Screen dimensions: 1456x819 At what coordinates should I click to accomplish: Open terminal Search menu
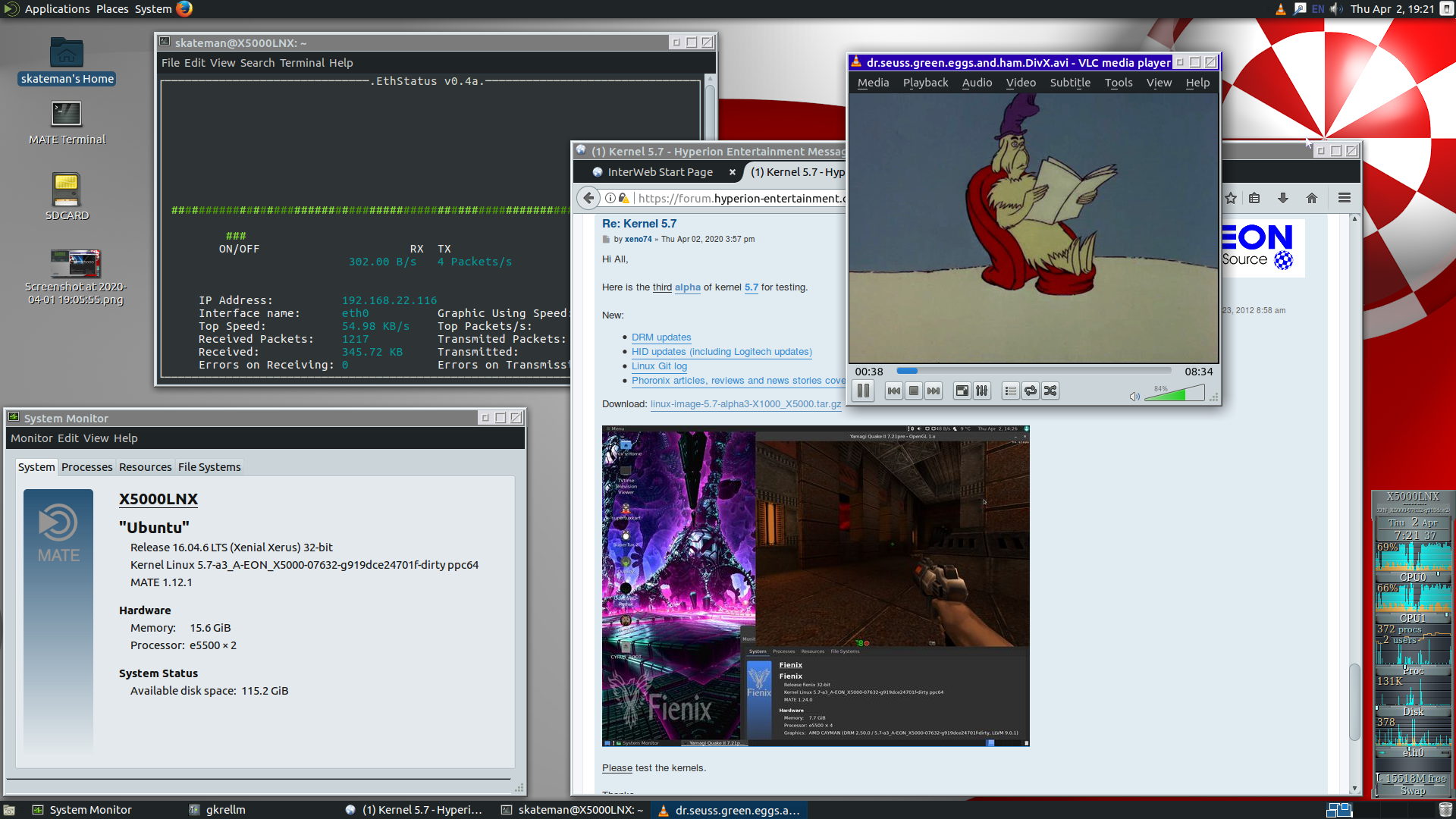tap(257, 63)
